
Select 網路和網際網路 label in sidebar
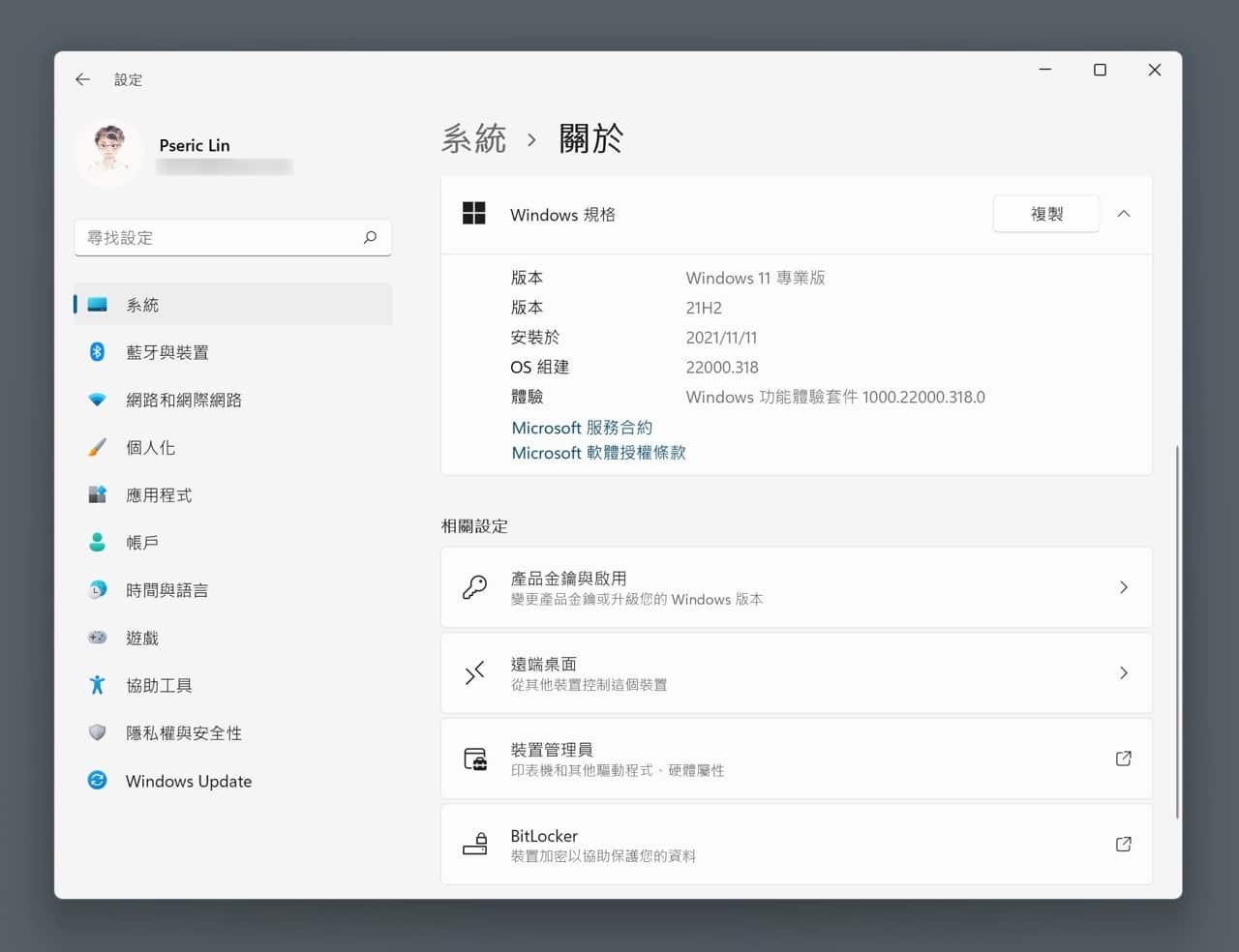tap(184, 400)
